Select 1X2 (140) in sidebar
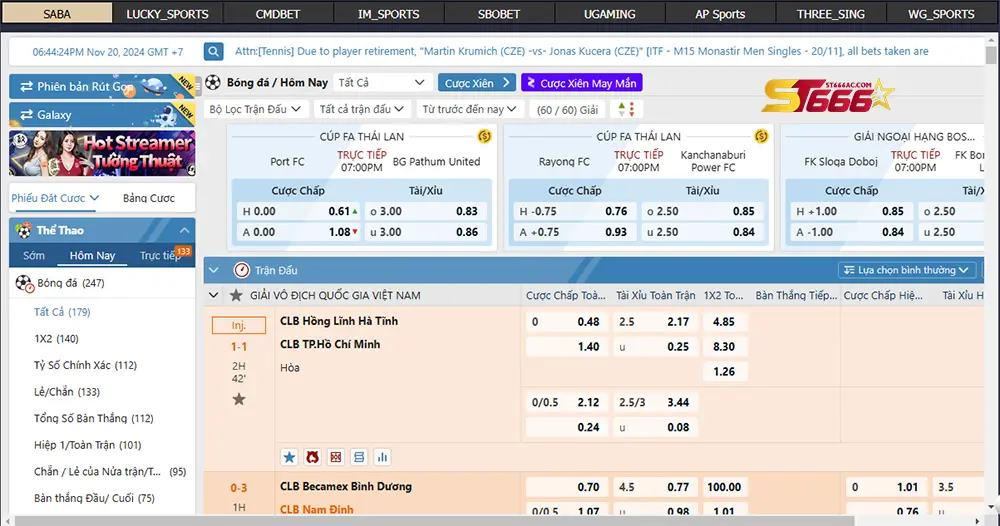This screenshot has width=1000, height=526. pos(56,339)
